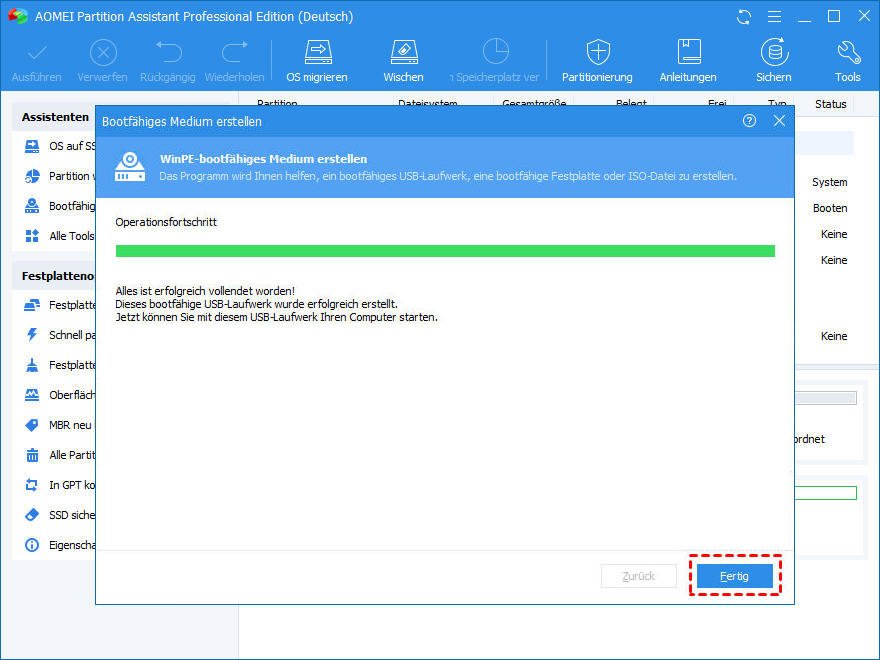The image size is (880, 660).
Task: Open the Anleitungen guide book
Action: (688, 61)
